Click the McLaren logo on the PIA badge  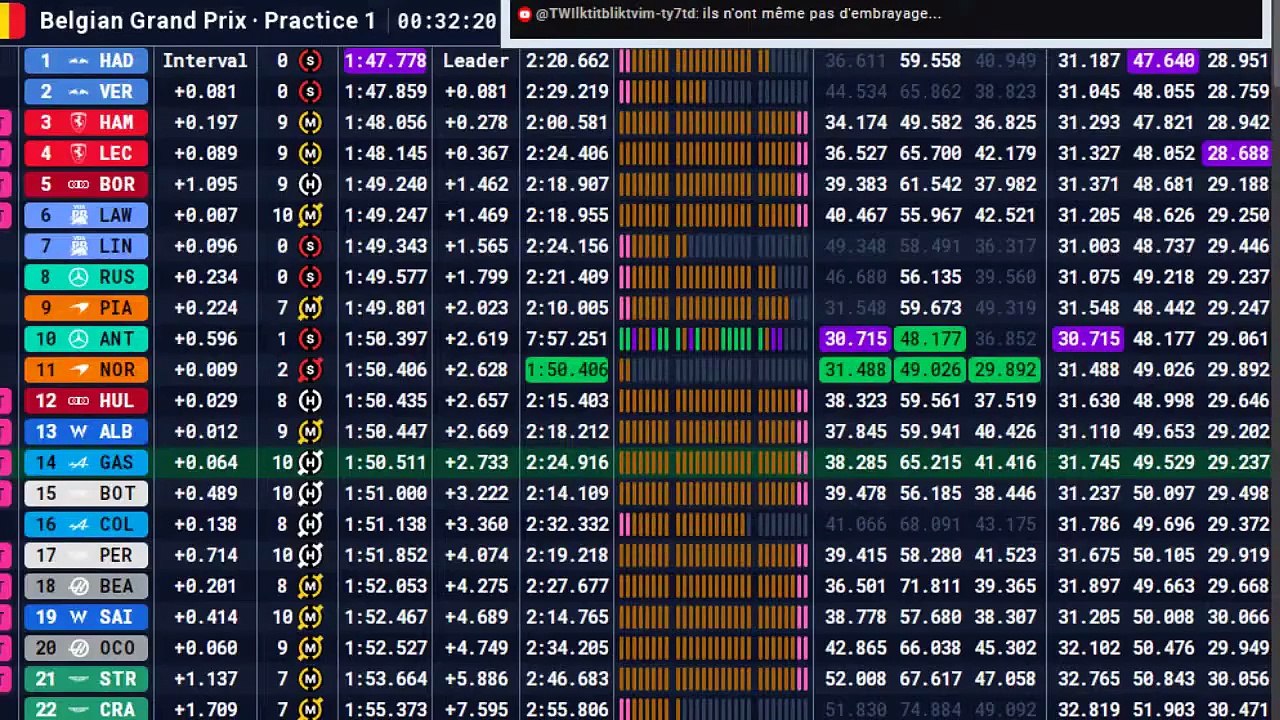coord(78,309)
